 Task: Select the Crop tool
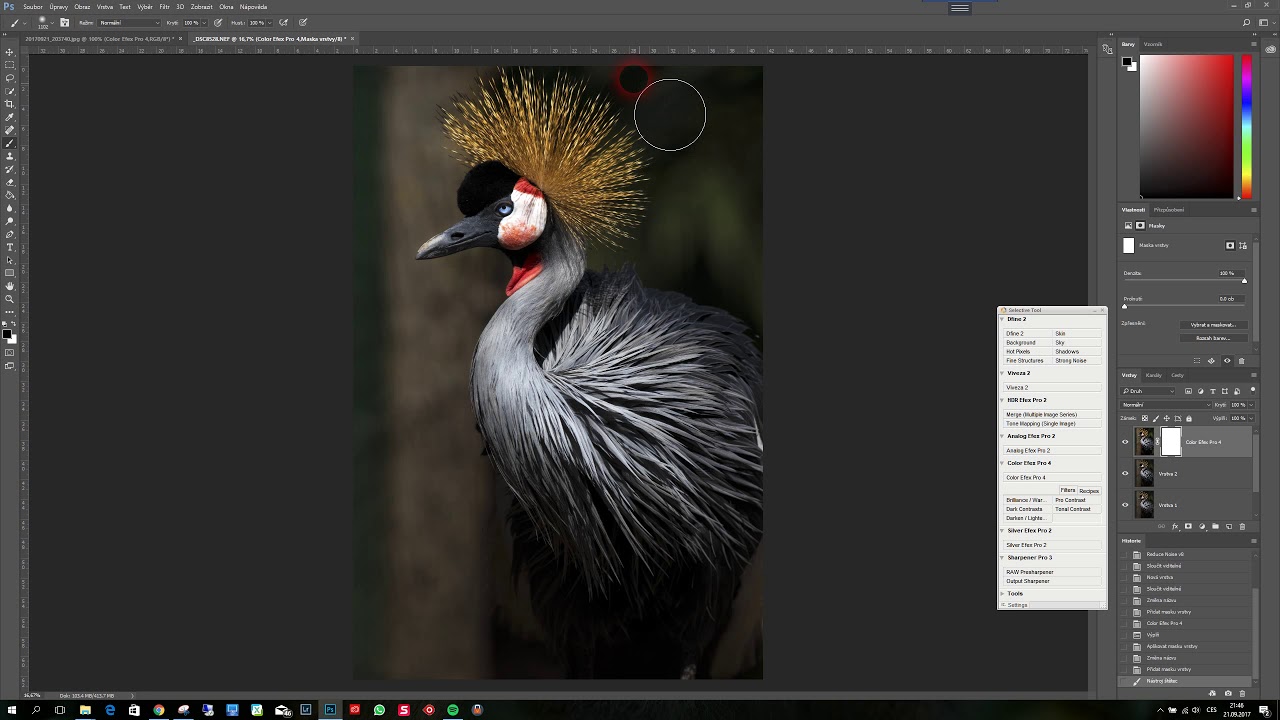tap(10, 104)
